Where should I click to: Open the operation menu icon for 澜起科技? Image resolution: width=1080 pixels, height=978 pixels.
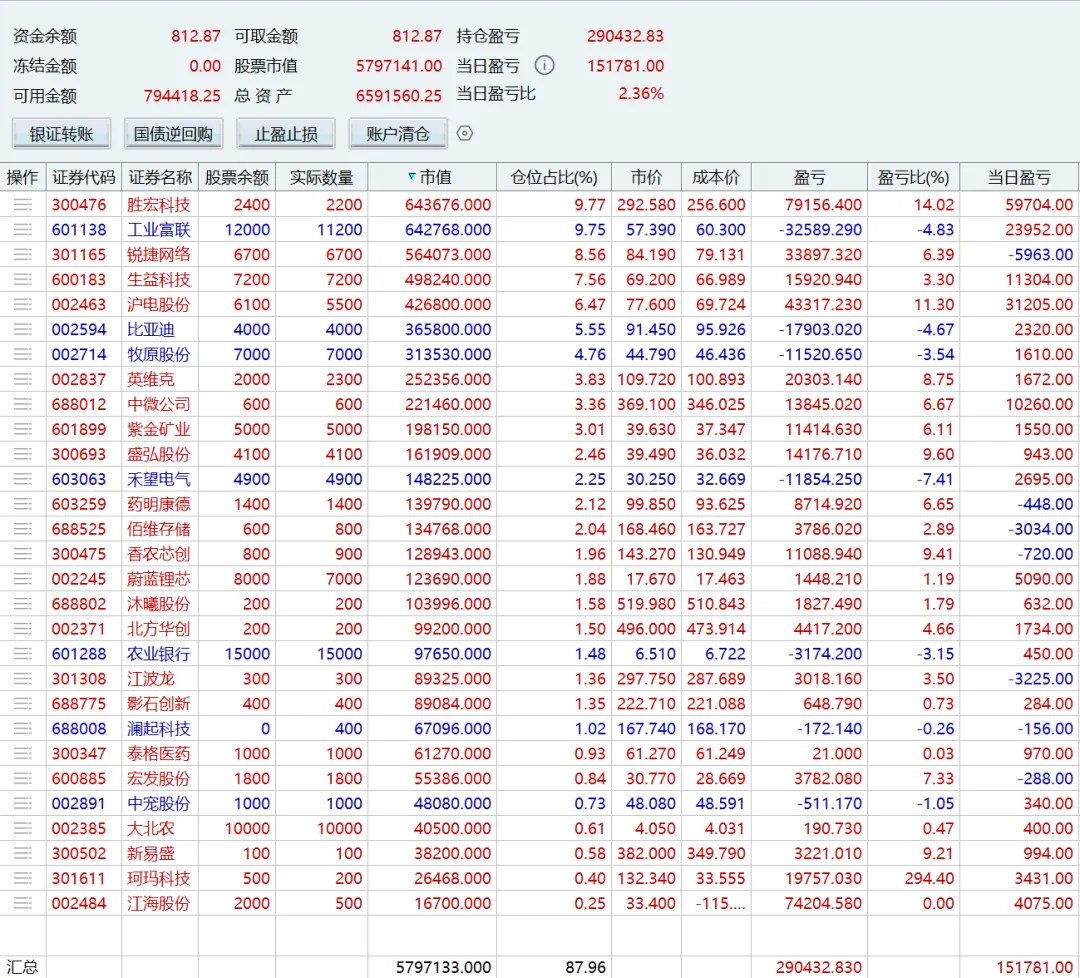click(23, 729)
